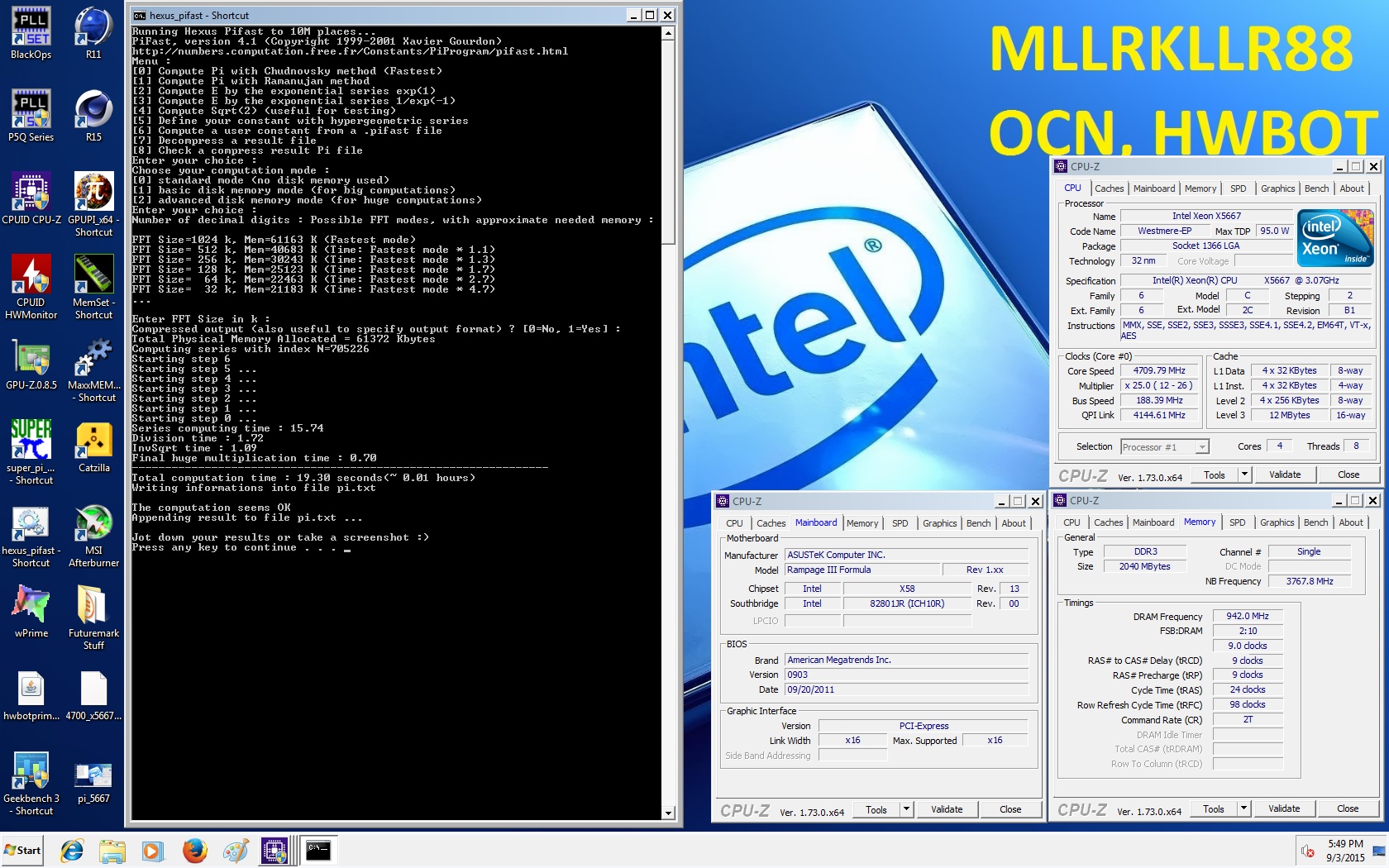Open hexus_pifast shortcut on desktop
Image resolution: width=1389 pixels, height=868 pixels.
[31, 535]
